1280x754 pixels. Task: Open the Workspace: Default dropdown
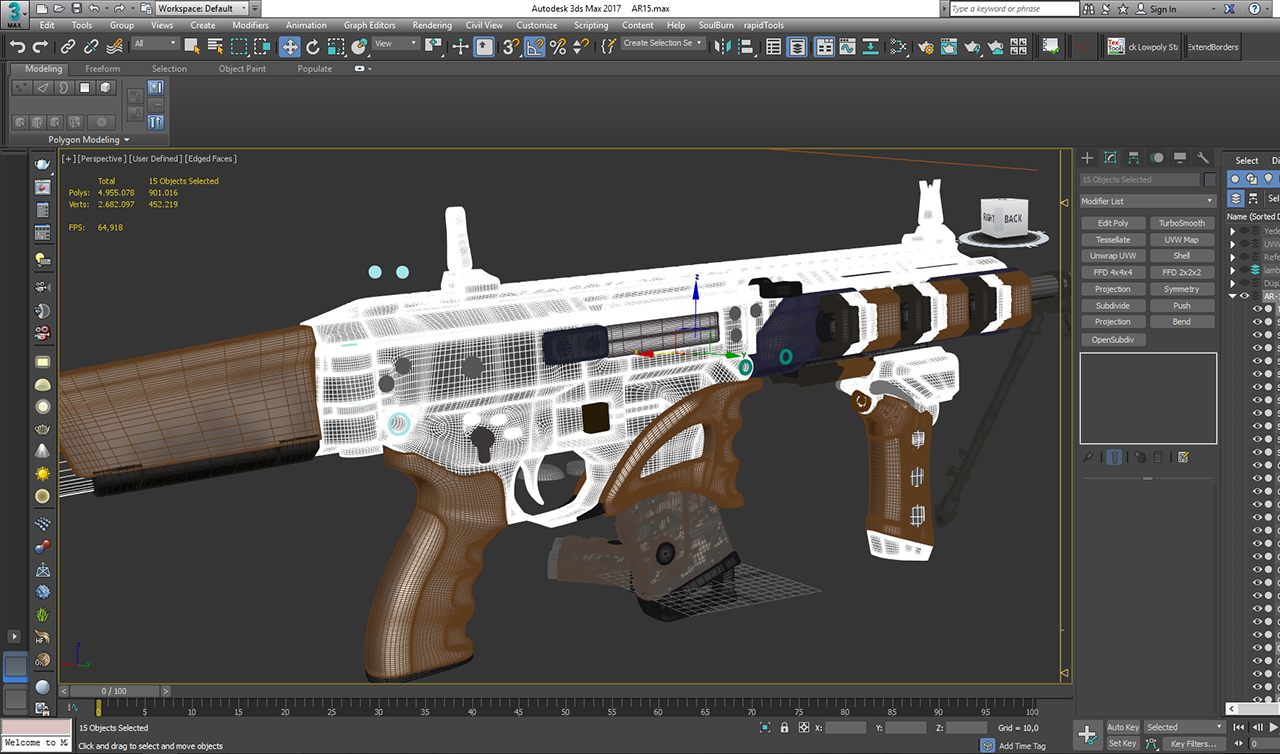[x=201, y=8]
